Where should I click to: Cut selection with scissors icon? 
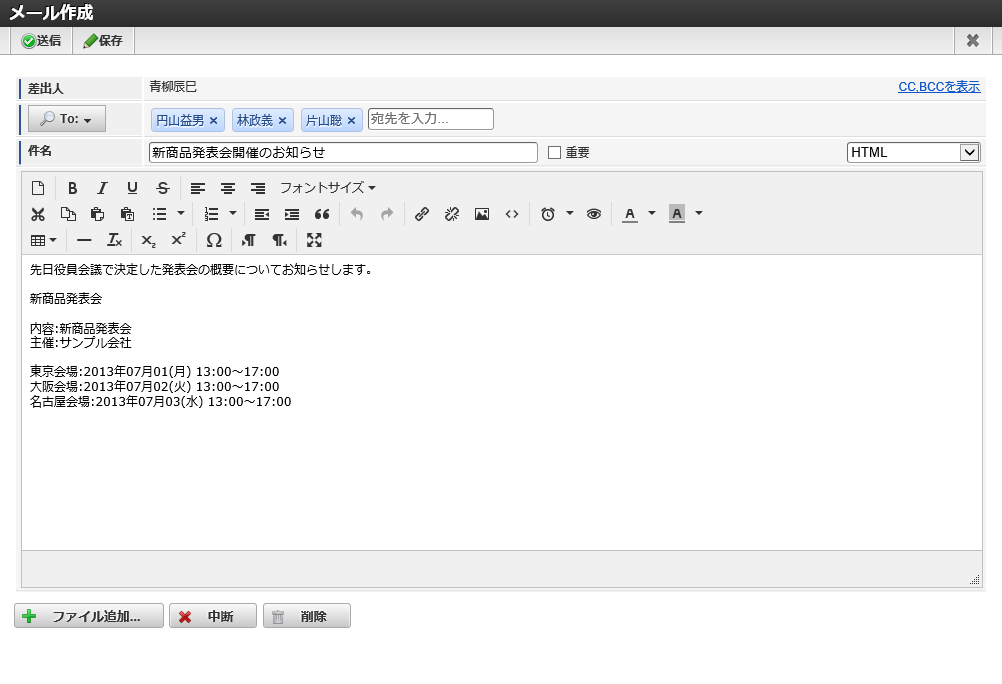[x=38, y=214]
